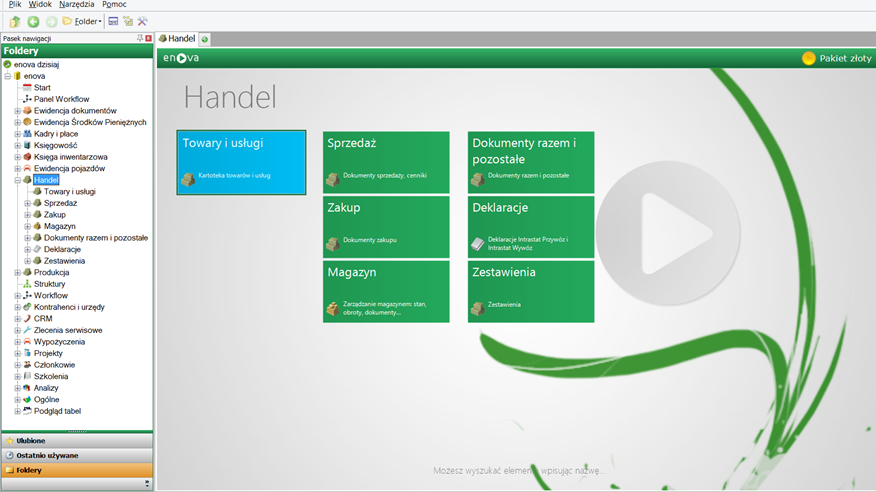Click the Analizy chart icon
Viewport: 876px width, 492px height.
(27, 388)
